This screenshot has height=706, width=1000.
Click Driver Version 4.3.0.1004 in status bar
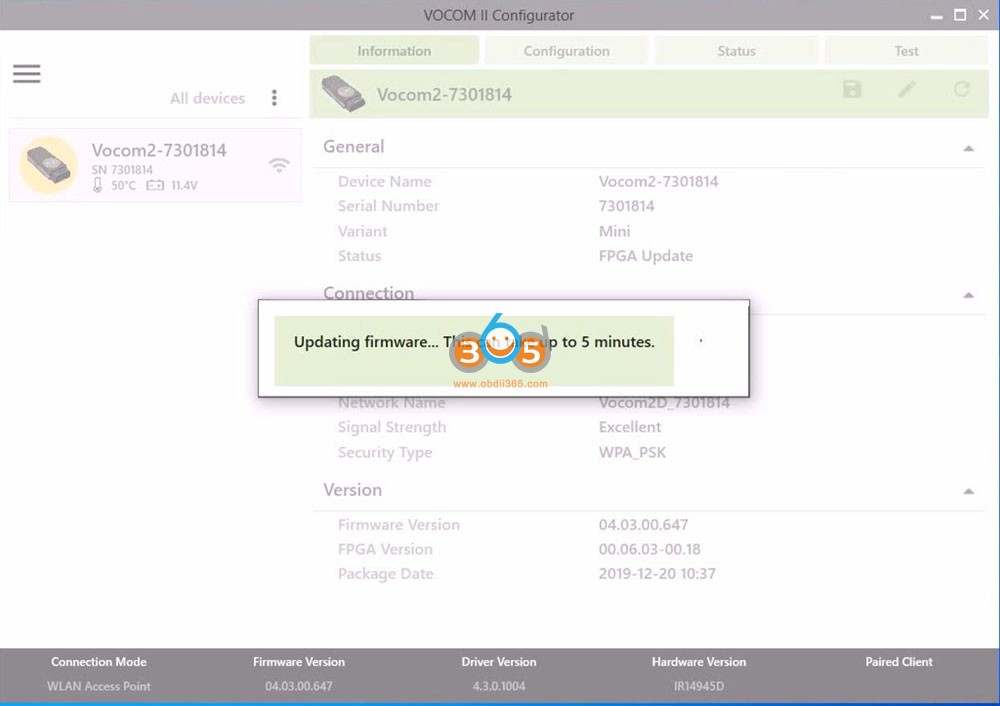[499, 686]
